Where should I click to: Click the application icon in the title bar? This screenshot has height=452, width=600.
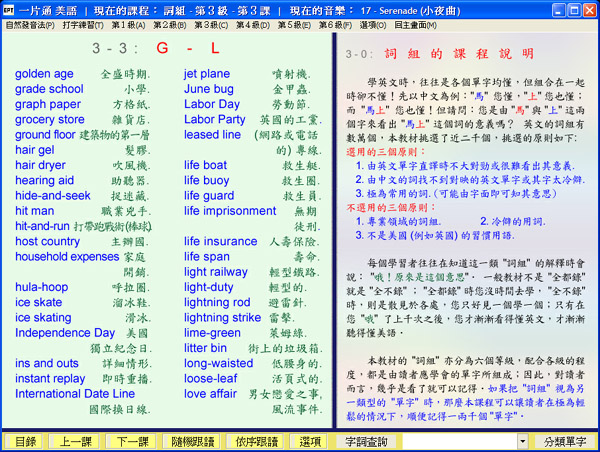point(9,8)
